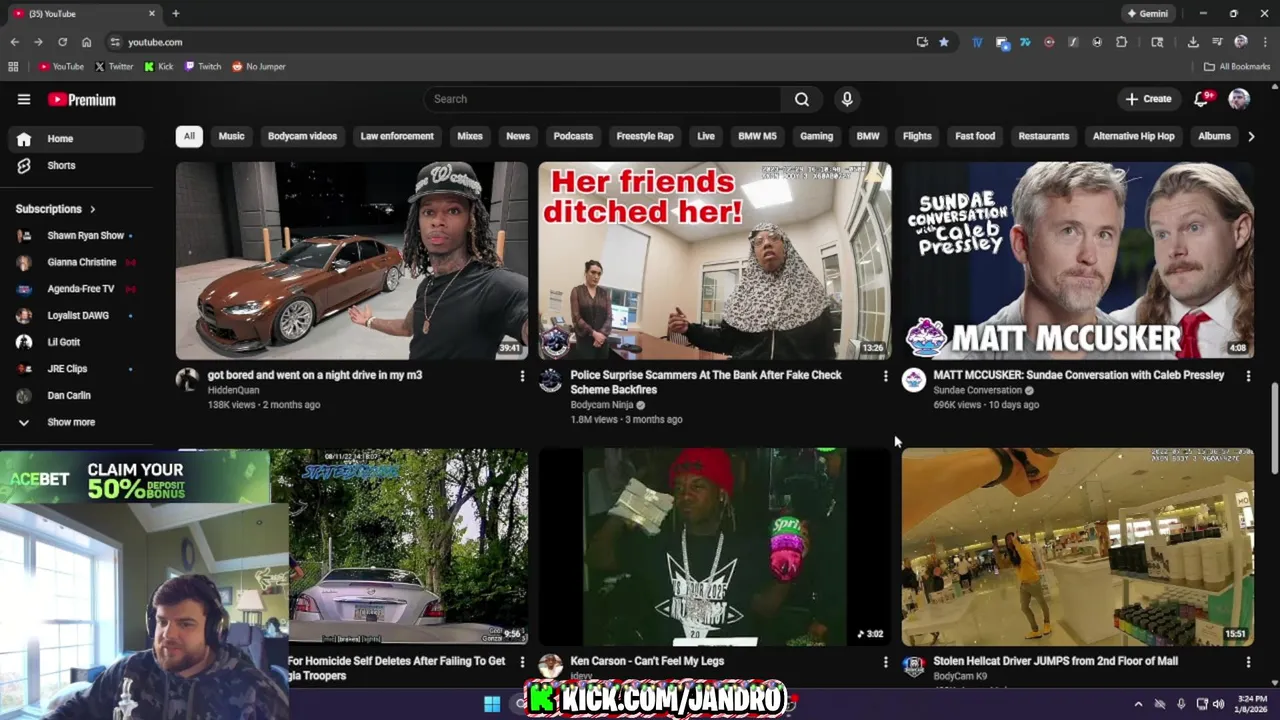Start voice search with the microphone
The width and height of the screenshot is (1280, 720).
(x=847, y=99)
